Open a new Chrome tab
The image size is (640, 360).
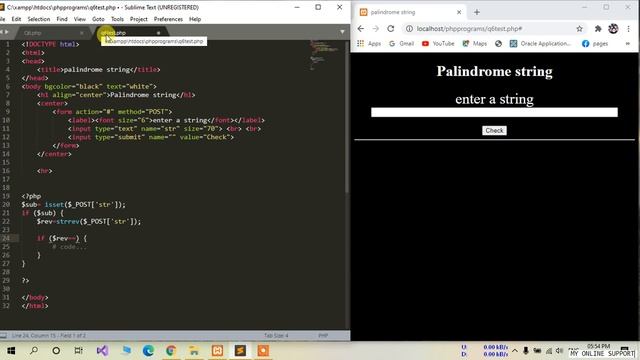(477, 12)
